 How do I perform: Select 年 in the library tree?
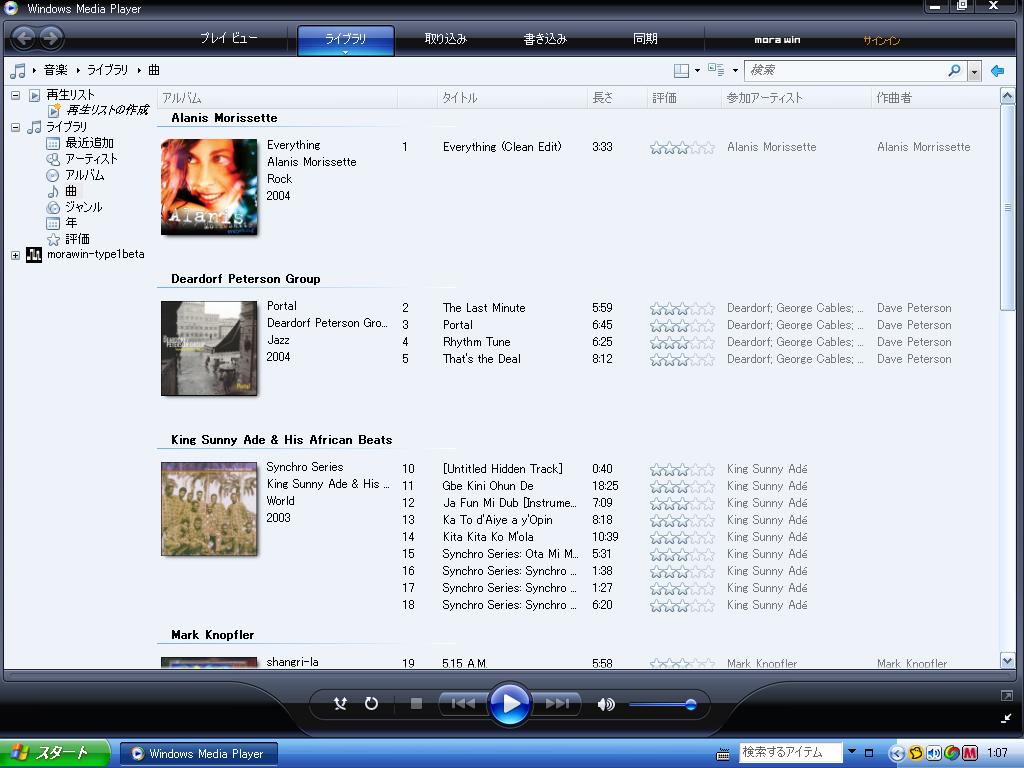71,223
